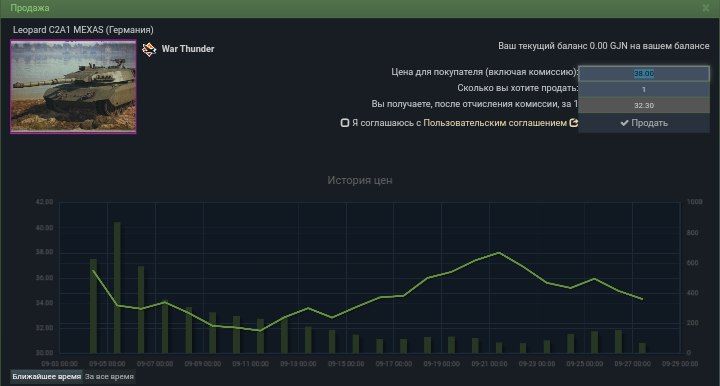This screenshot has height=386, width=720.
Task: Open the Leopard C2A1 MEXAS tank thumbnail
Action: tap(73, 87)
